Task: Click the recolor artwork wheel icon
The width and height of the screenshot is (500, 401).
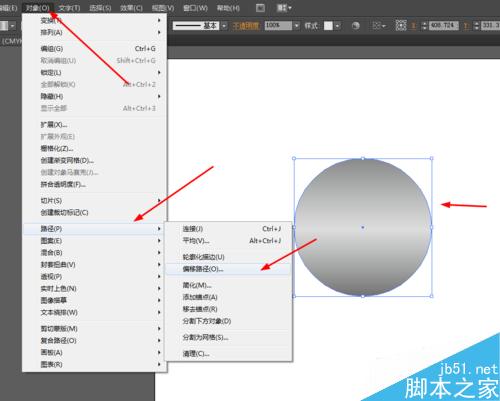Action: click(356, 26)
